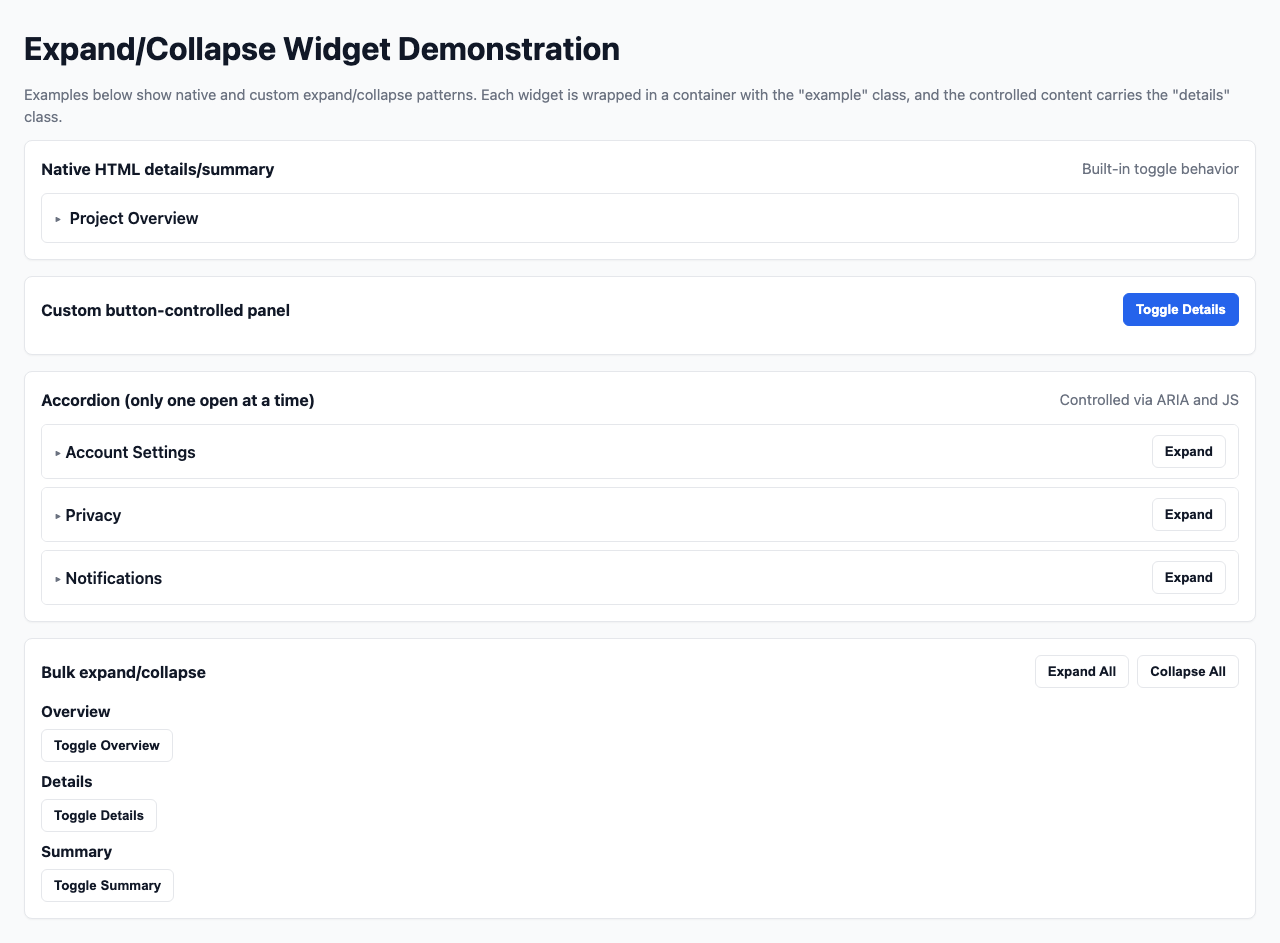Image resolution: width=1280 pixels, height=943 pixels.
Task: Click the Collapse All button
Action: [x=1187, y=671]
